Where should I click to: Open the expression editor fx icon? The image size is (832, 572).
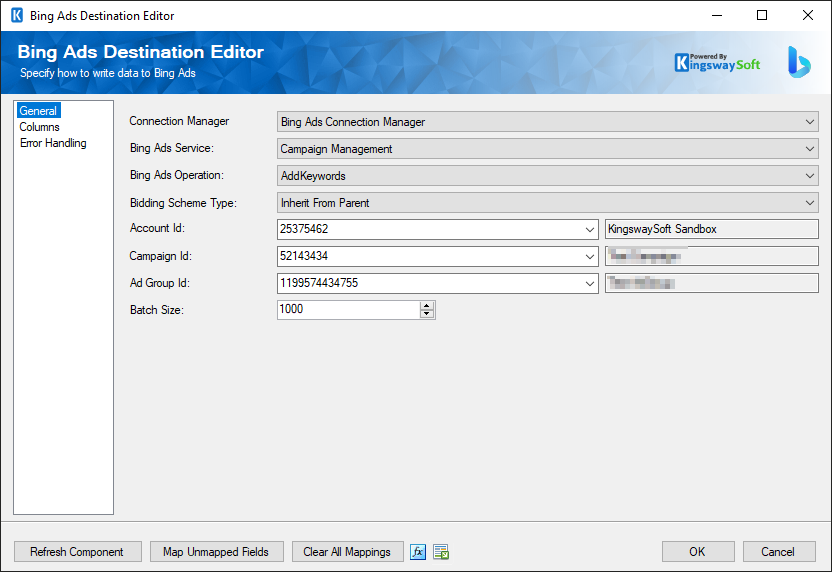[418, 552]
